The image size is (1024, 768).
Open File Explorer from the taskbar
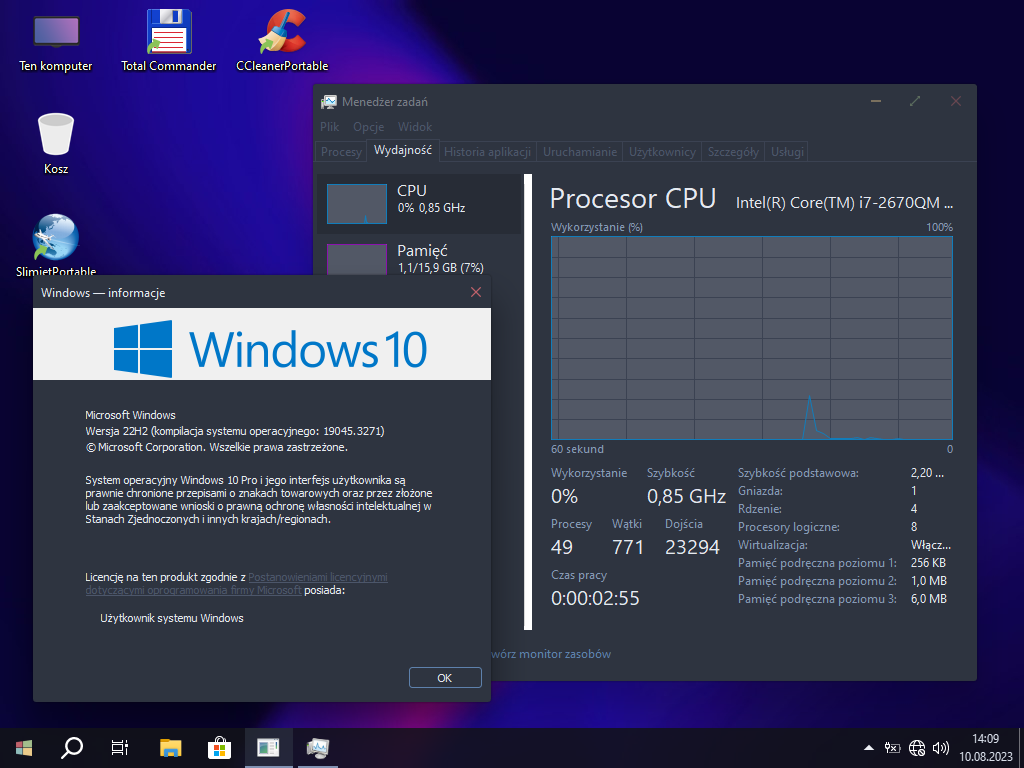(171, 747)
